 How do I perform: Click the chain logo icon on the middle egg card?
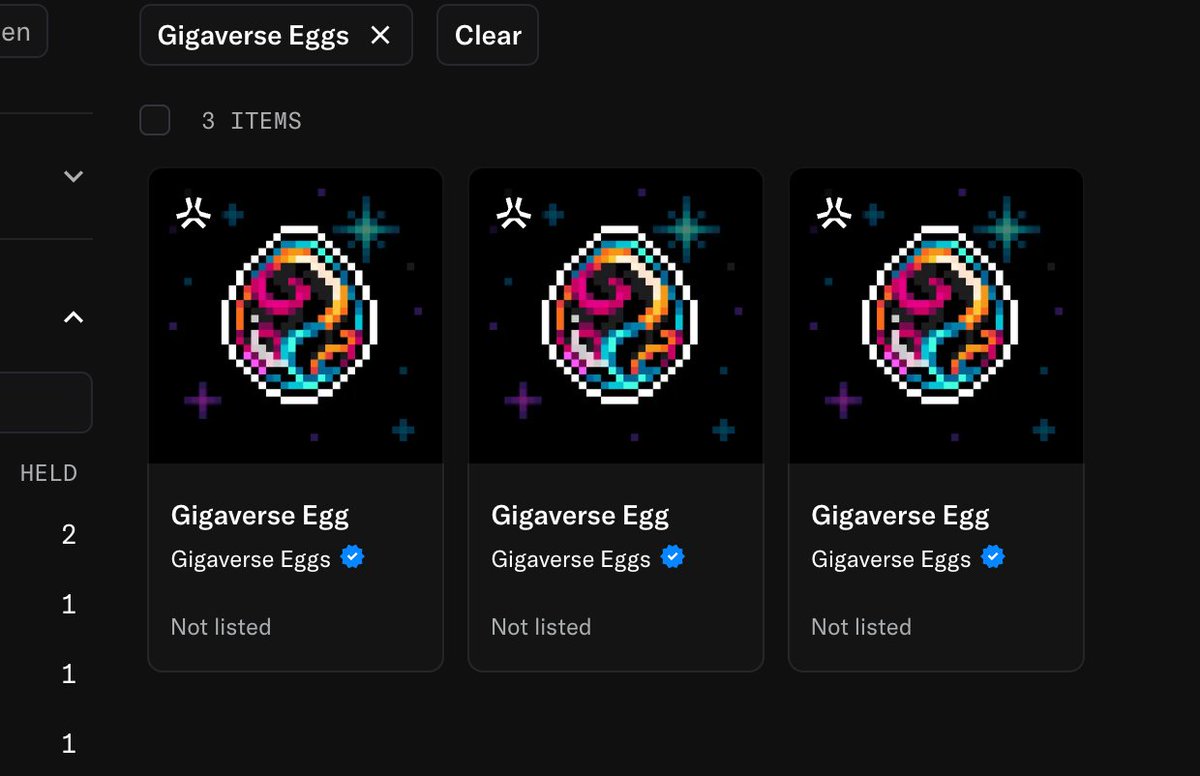click(513, 212)
